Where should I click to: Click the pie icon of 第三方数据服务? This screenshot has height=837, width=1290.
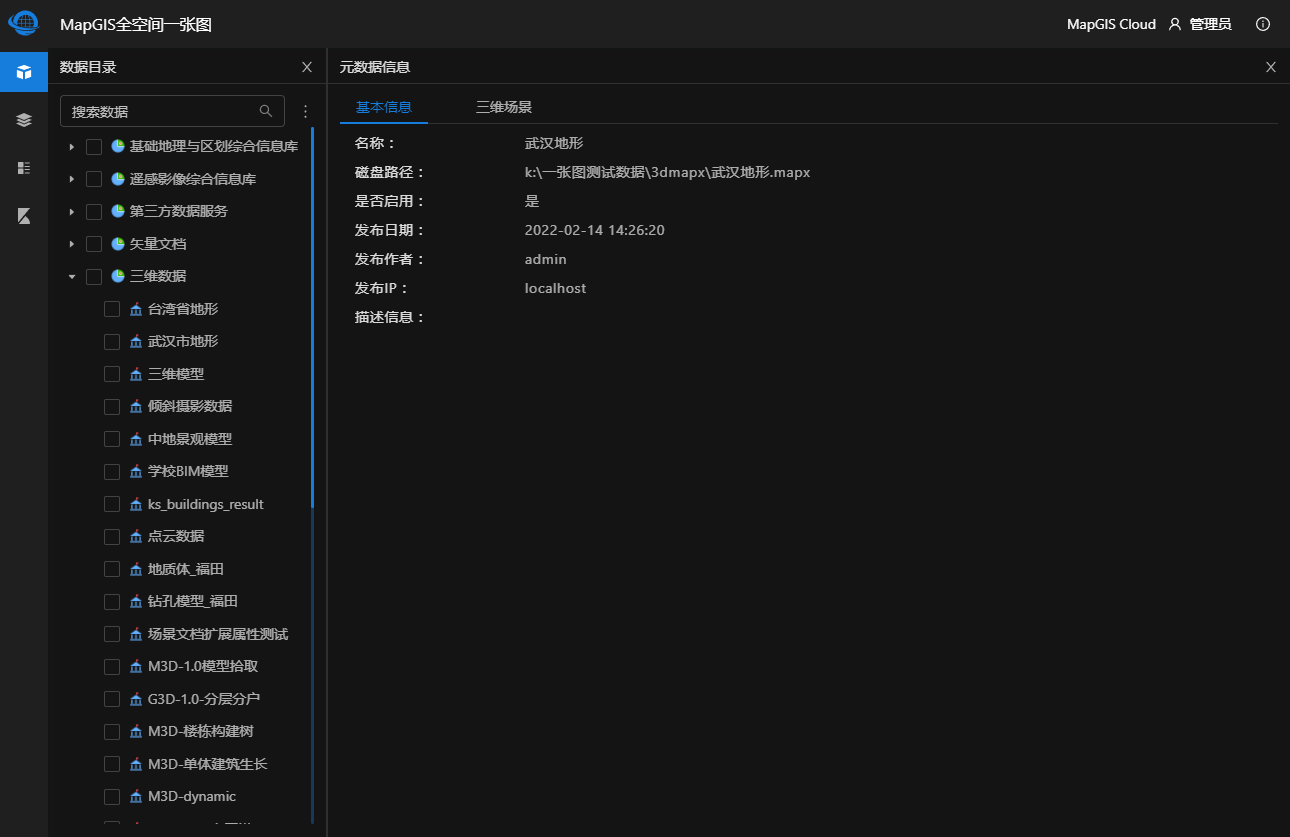click(118, 211)
